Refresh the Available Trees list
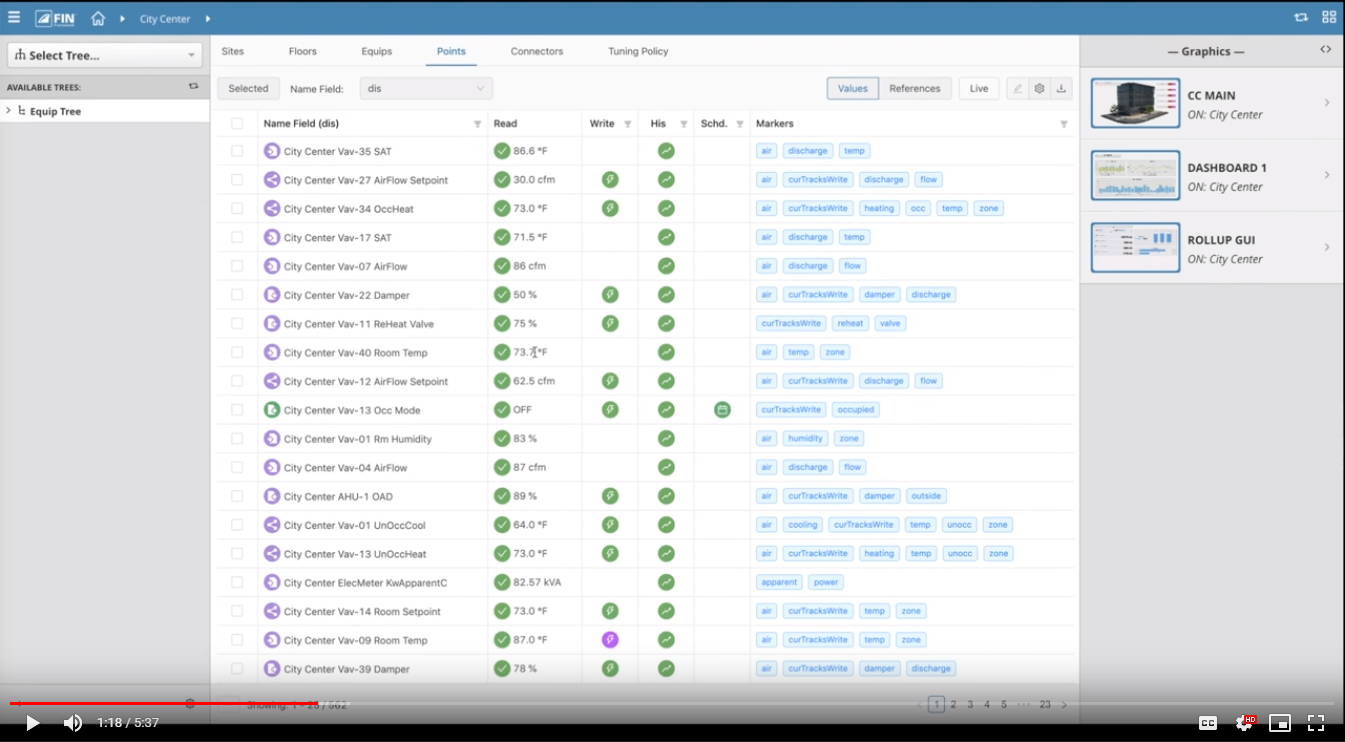Screen dimensions: 1345x742 pyautogui.click(x=194, y=87)
